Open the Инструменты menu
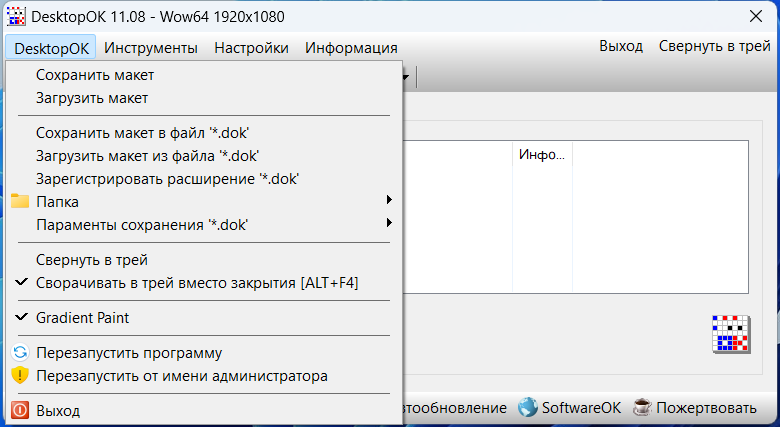 (x=151, y=48)
